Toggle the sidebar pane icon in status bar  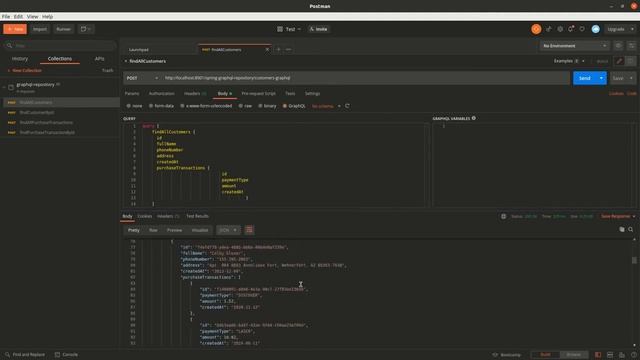(598, 355)
